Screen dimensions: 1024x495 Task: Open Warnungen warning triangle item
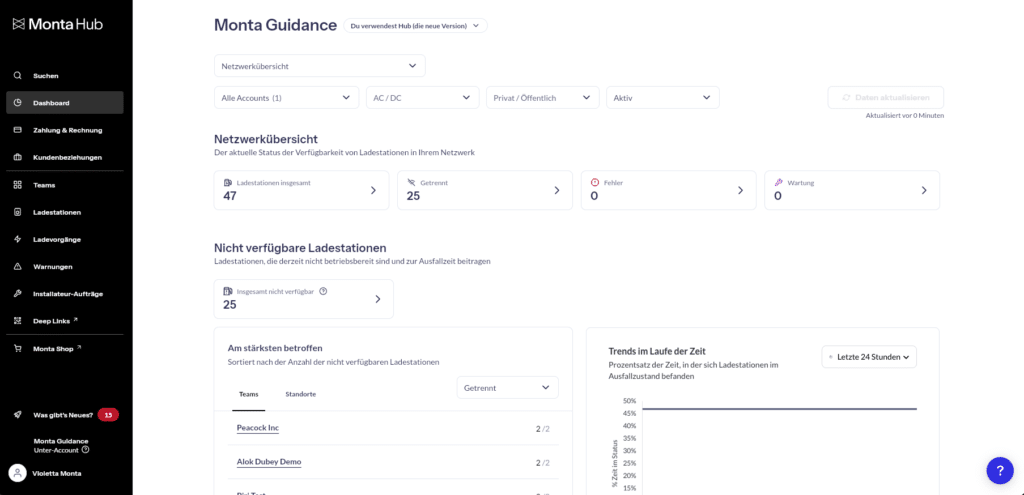point(18,267)
